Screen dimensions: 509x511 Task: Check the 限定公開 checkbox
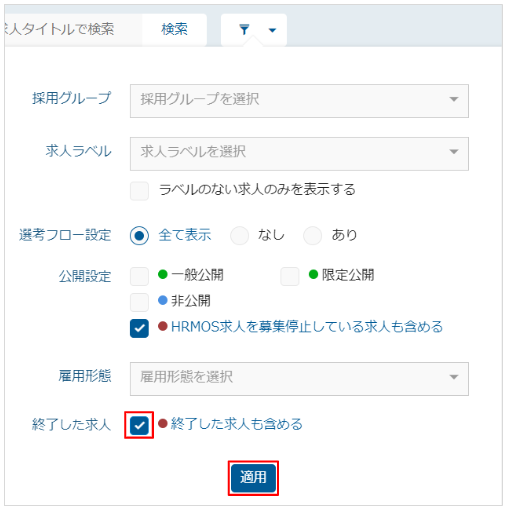tap(290, 276)
